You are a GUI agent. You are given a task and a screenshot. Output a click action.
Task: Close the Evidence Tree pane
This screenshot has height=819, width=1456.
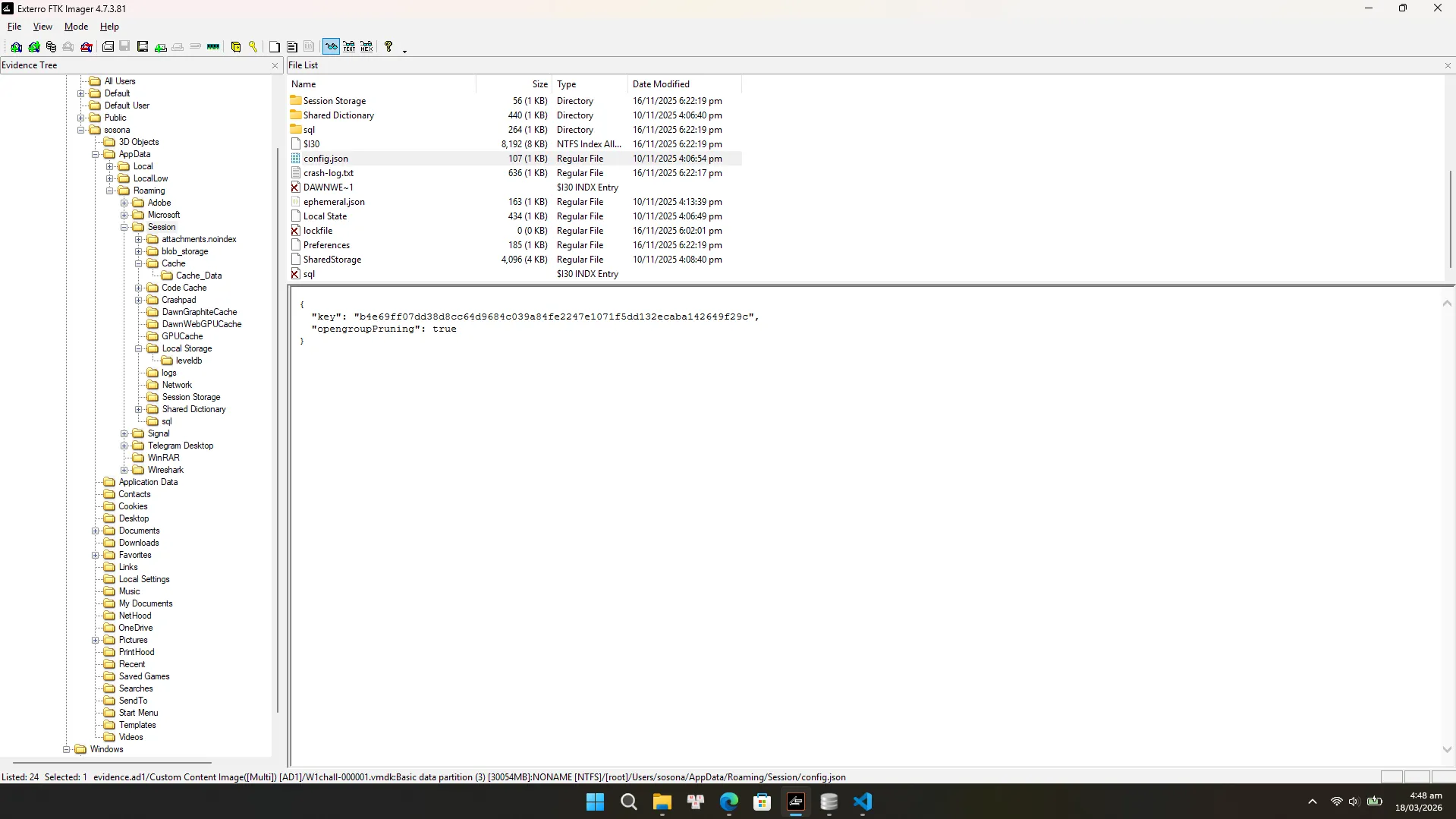point(275,66)
